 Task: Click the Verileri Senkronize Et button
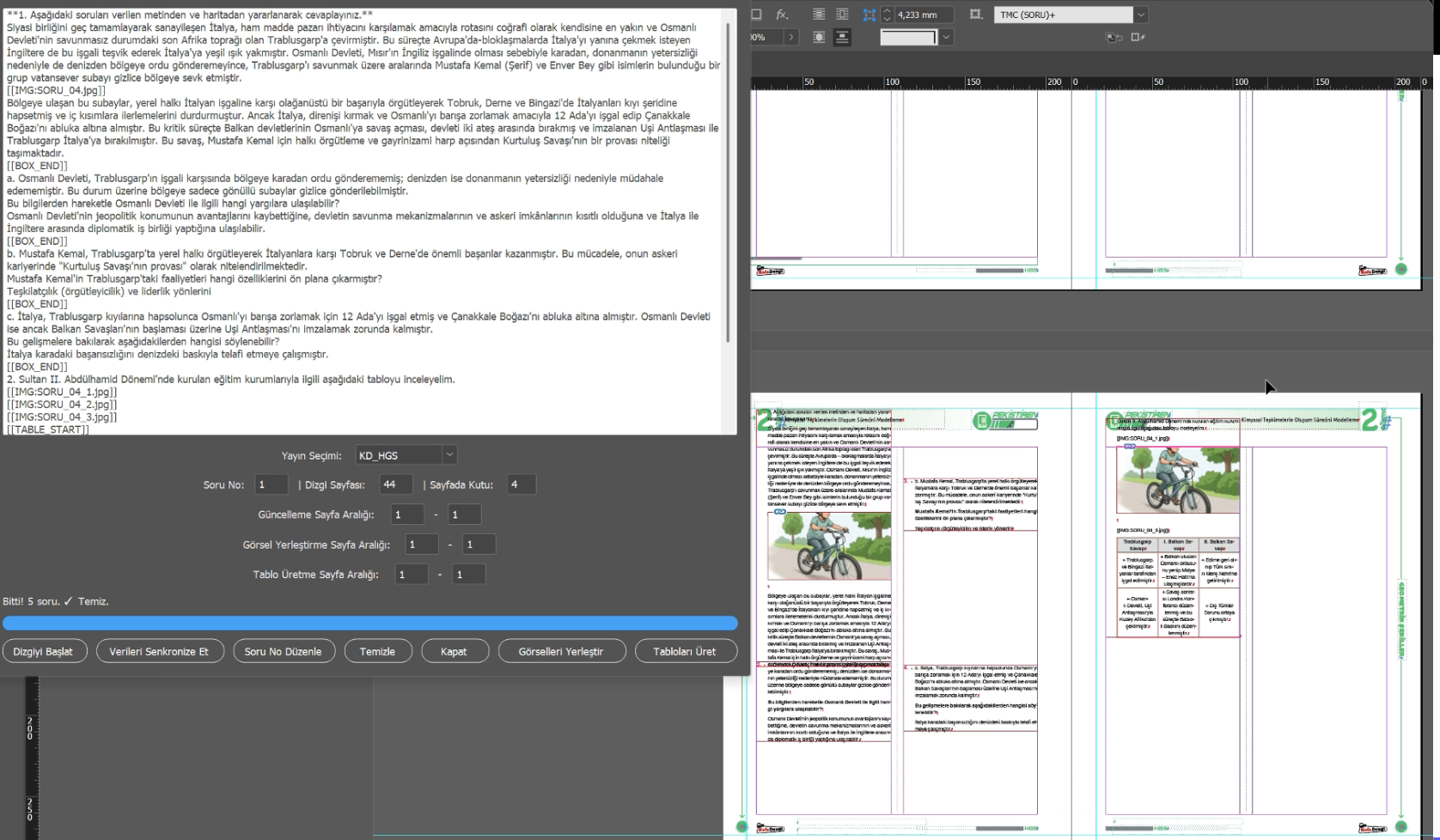pyautogui.click(x=159, y=651)
